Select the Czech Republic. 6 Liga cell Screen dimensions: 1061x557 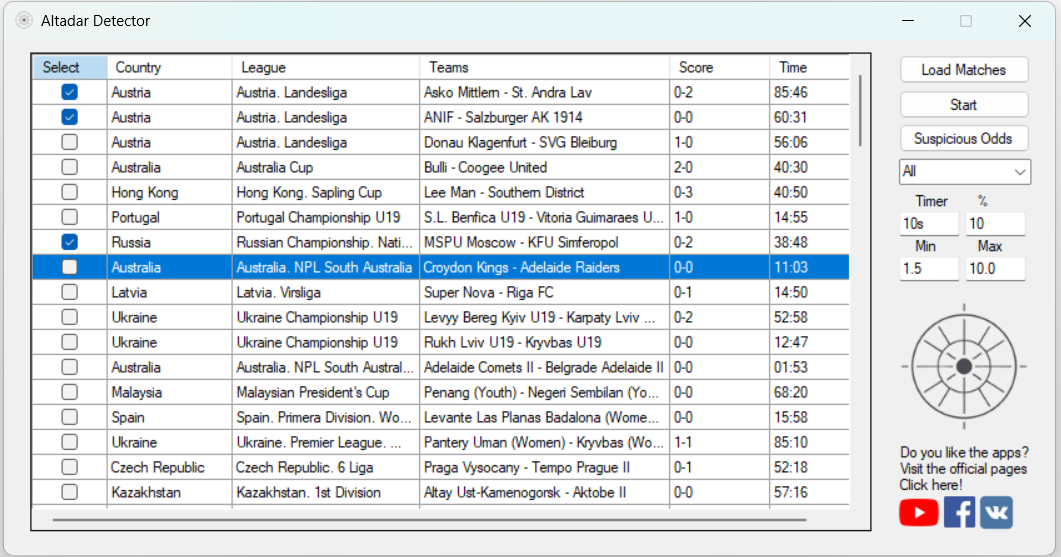[x=325, y=468]
